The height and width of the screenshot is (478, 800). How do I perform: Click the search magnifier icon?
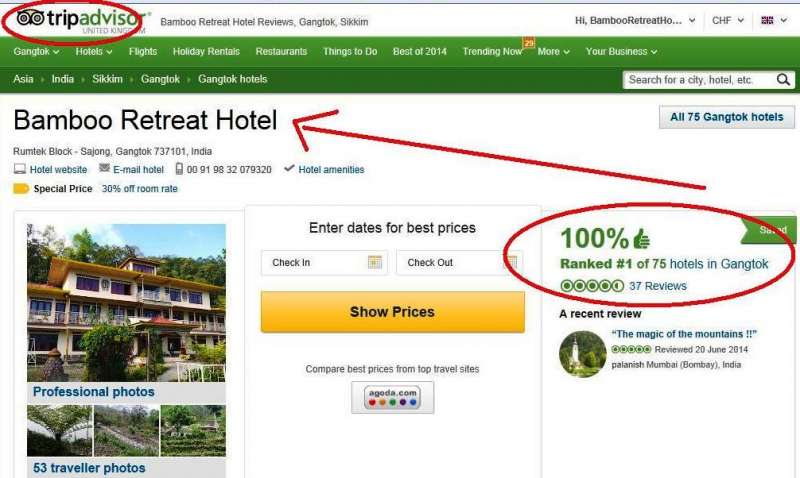click(783, 80)
